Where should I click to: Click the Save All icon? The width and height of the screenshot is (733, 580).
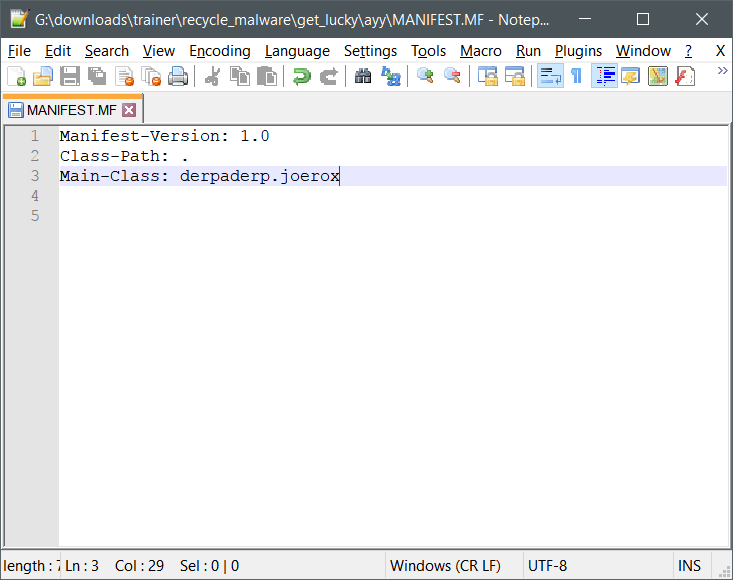(97, 76)
